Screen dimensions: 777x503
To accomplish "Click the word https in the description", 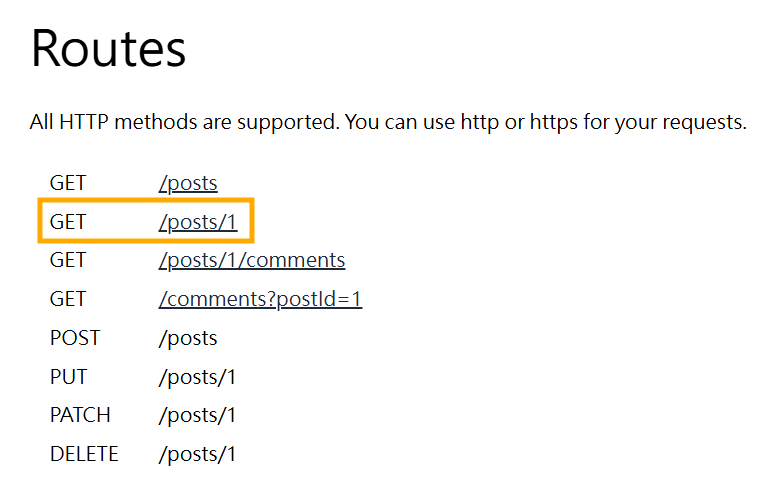I will [x=554, y=122].
